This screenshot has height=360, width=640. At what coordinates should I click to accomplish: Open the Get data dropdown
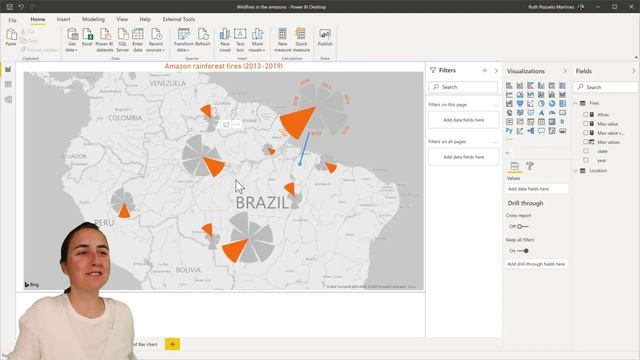71,40
